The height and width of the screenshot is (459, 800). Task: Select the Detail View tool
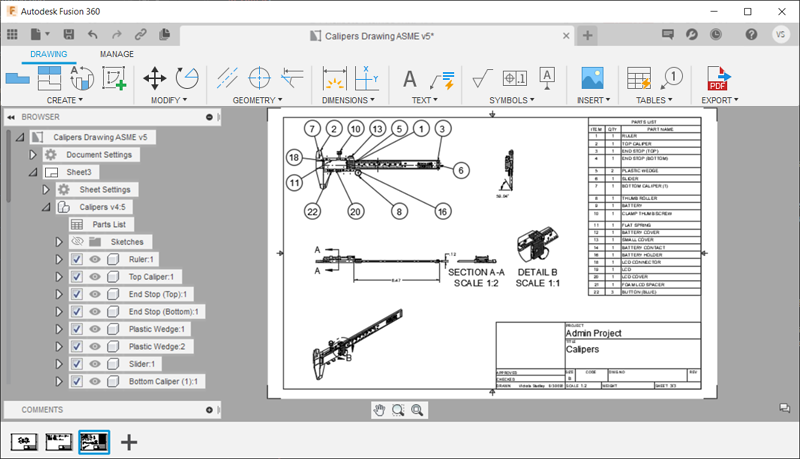82,78
